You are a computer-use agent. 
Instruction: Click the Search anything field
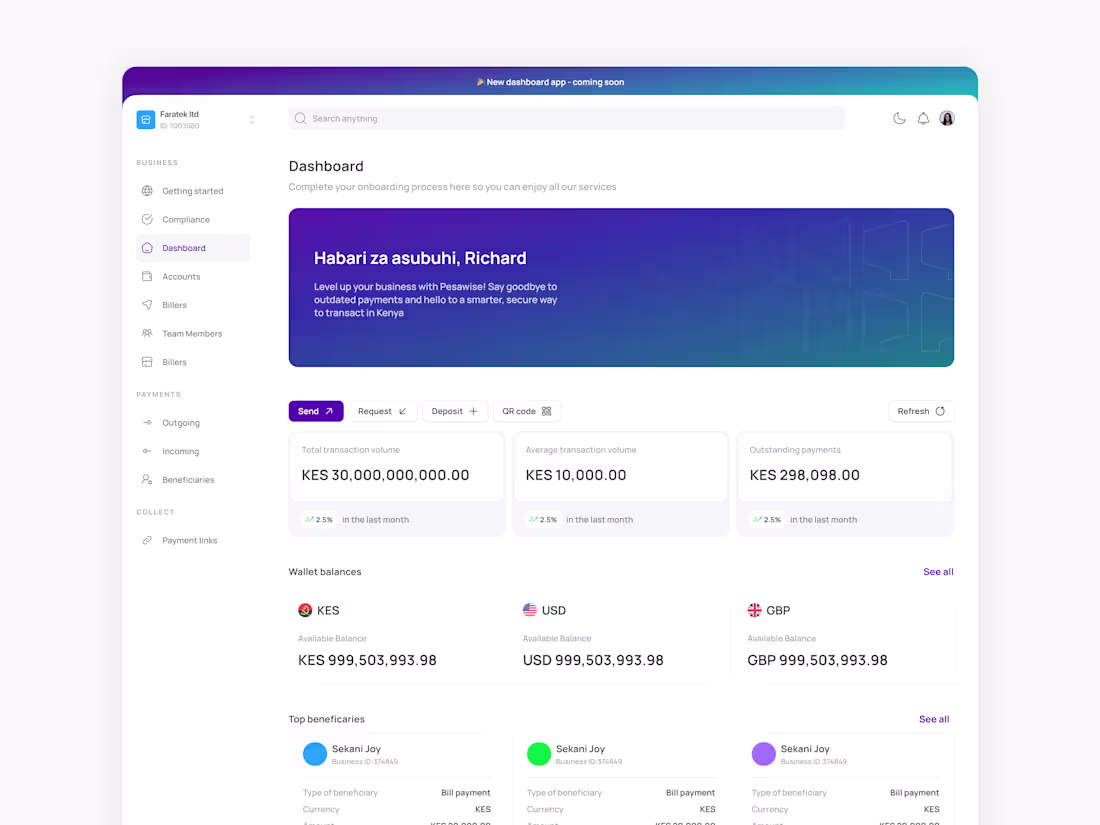pyautogui.click(x=566, y=117)
